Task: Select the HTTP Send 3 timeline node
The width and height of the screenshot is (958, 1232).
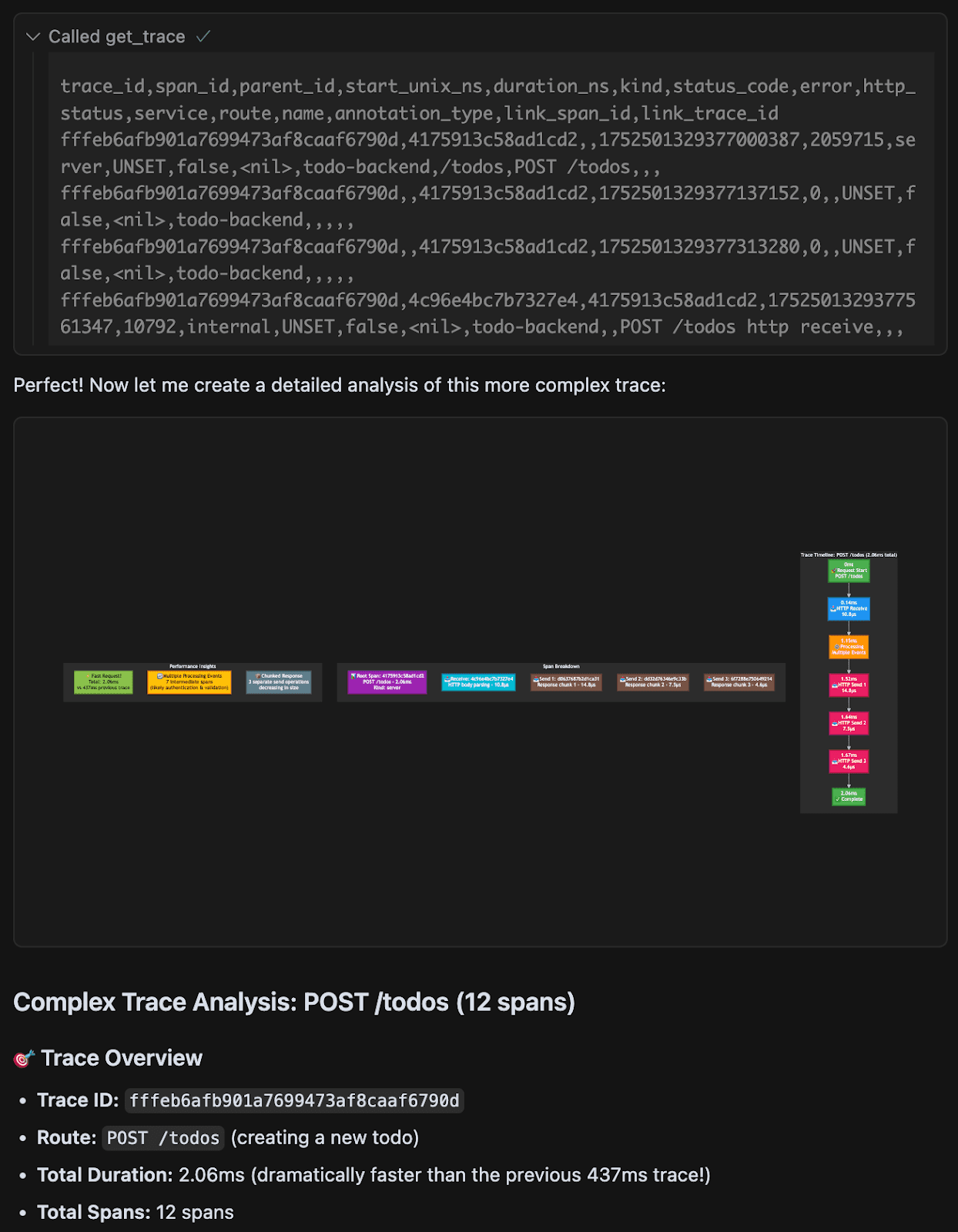Action: [x=849, y=761]
